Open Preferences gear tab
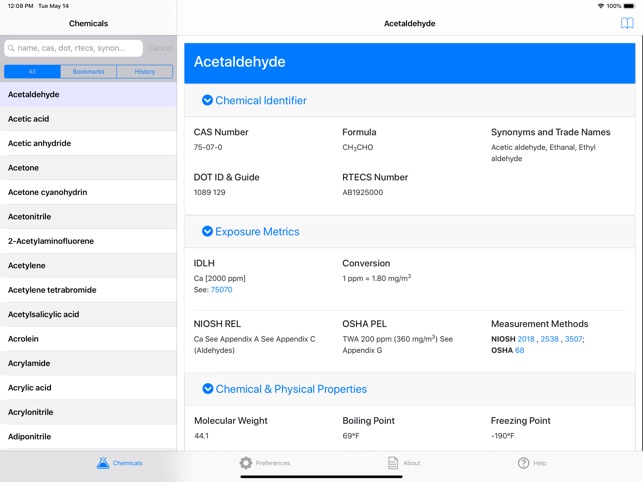The image size is (643, 482). [265, 463]
